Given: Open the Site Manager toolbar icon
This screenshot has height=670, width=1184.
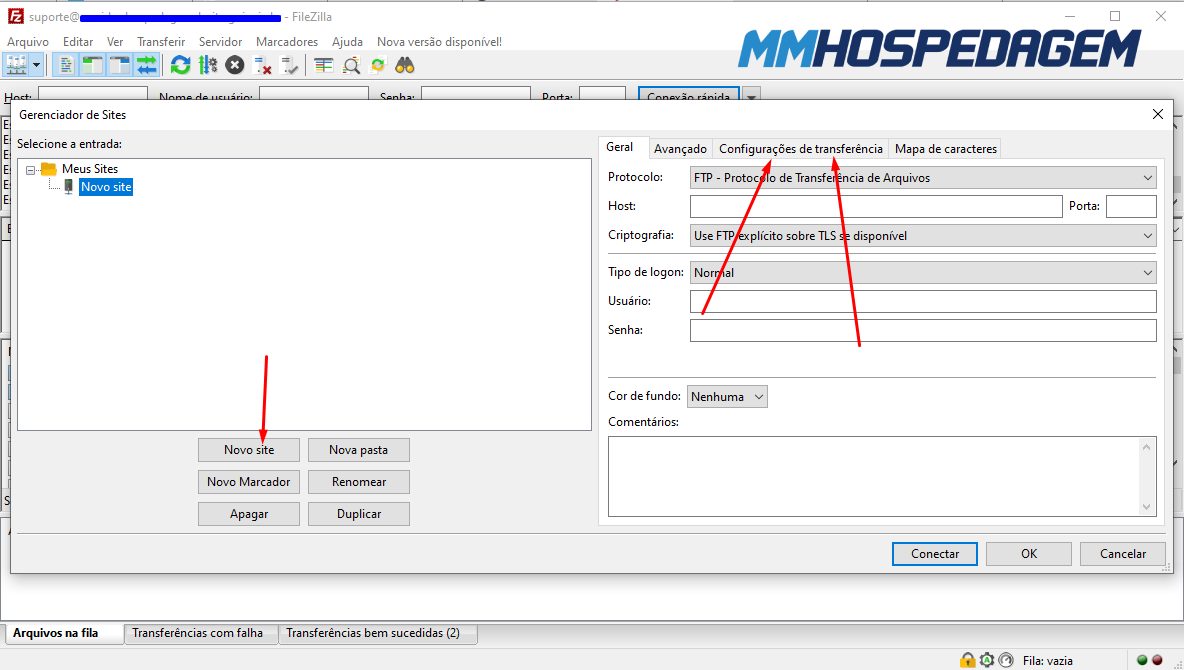Looking at the screenshot, I should (x=16, y=66).
